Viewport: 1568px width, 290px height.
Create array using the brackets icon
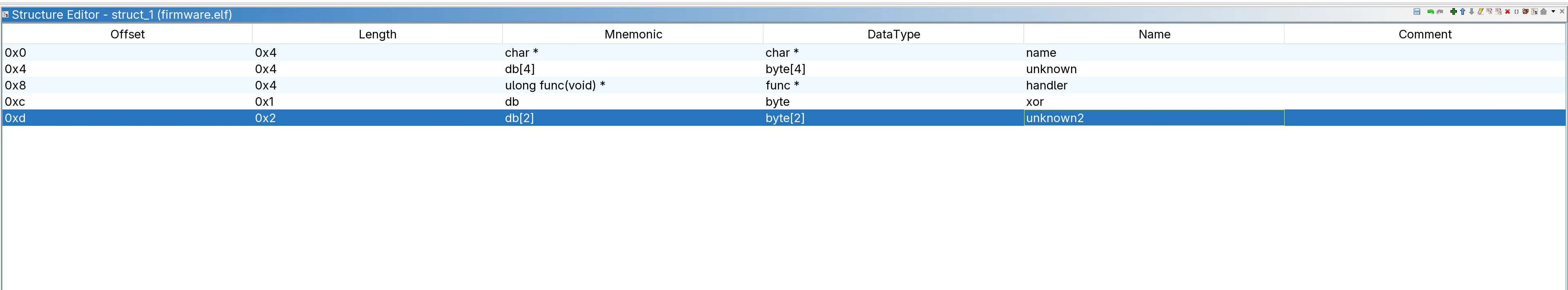pyautogui.click(x=1516, y=11)
